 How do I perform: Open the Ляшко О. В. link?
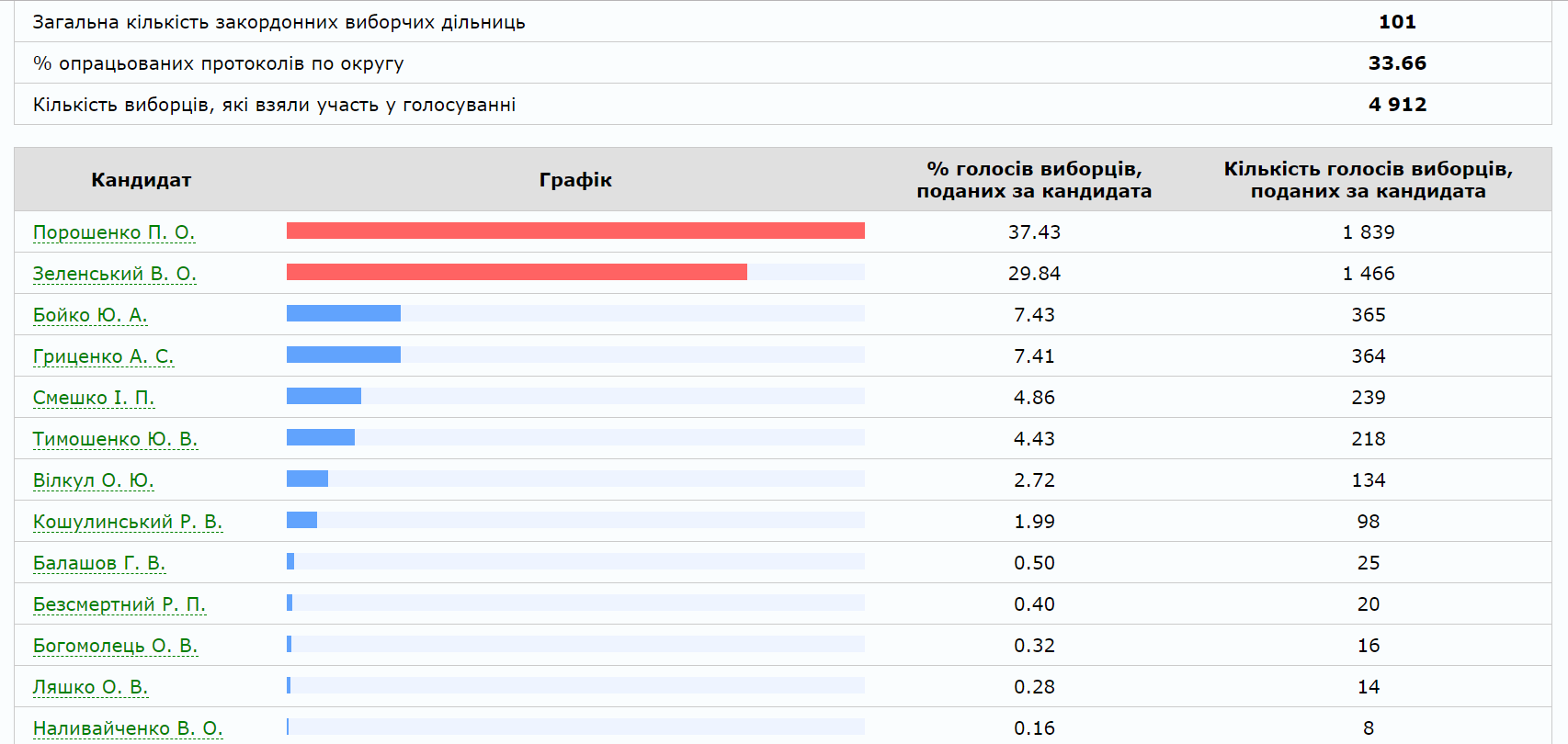(90, 687)
